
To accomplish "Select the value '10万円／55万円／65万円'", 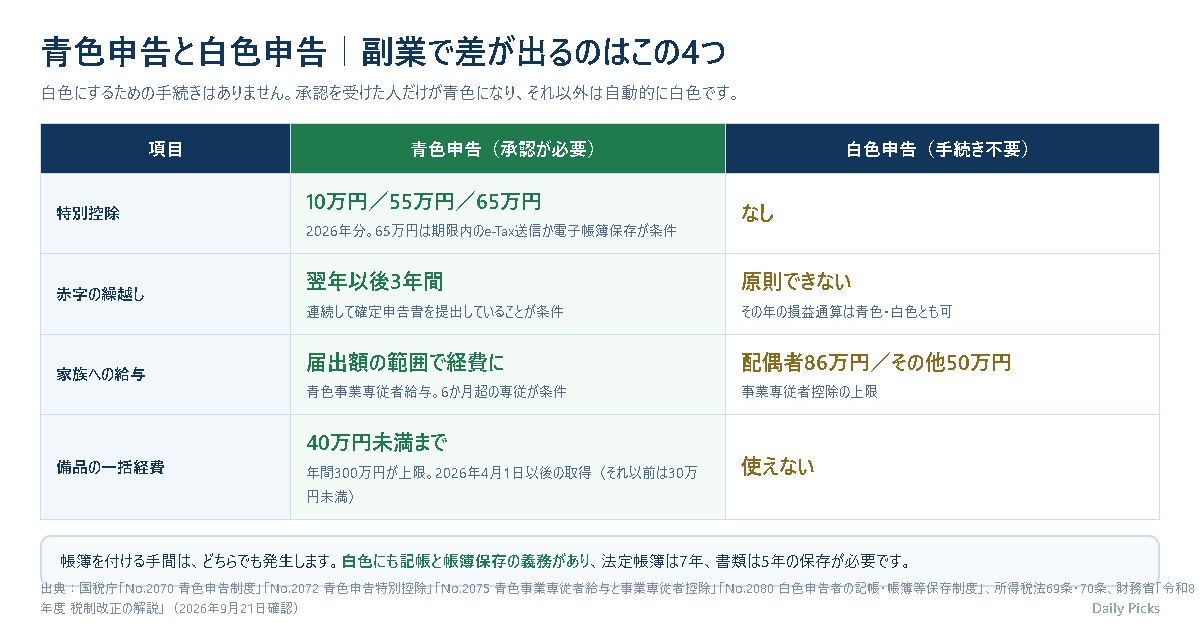I will (x=423, y=202).
